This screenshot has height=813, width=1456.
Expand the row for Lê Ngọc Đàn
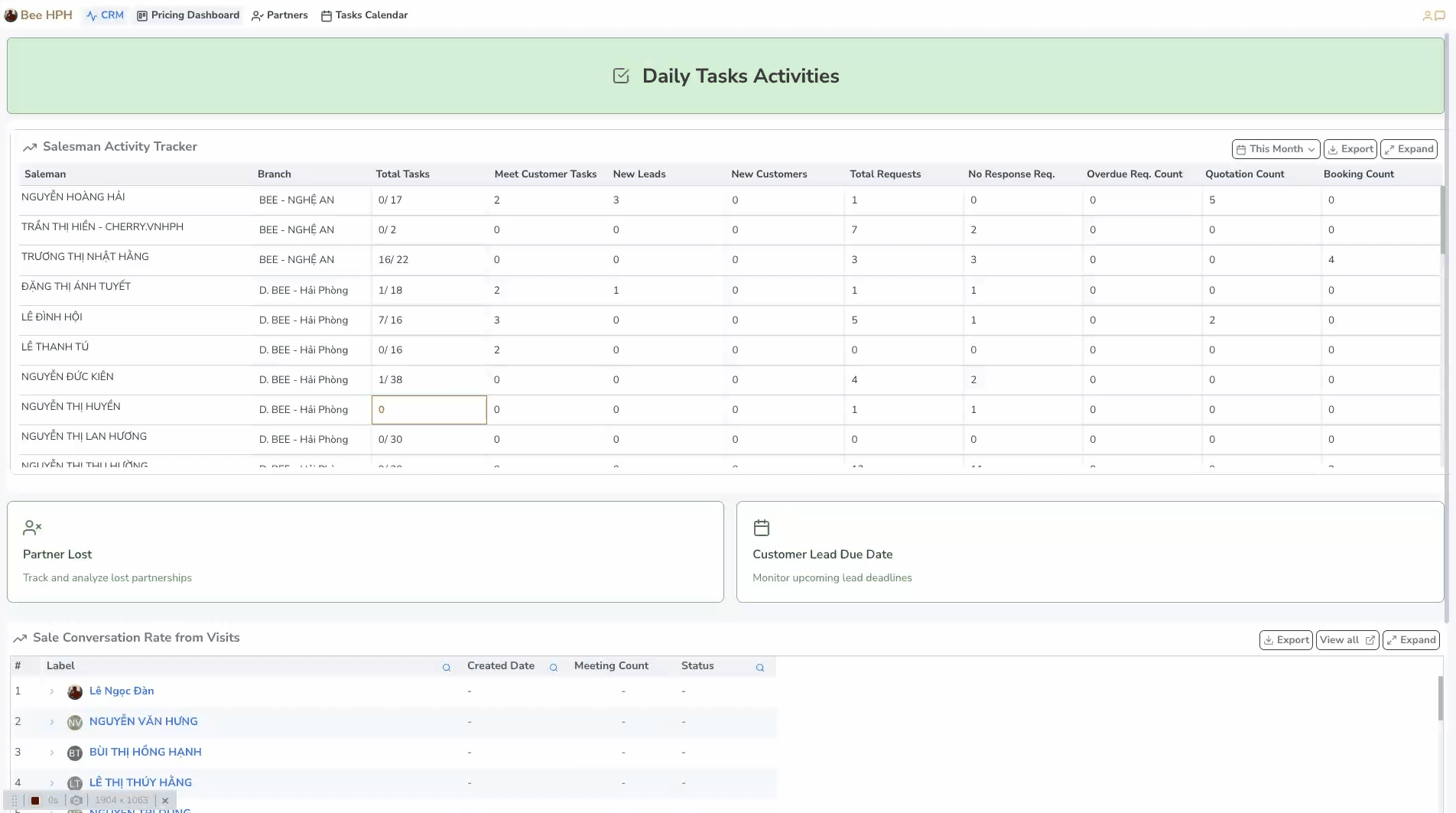[x=52, y=691]
